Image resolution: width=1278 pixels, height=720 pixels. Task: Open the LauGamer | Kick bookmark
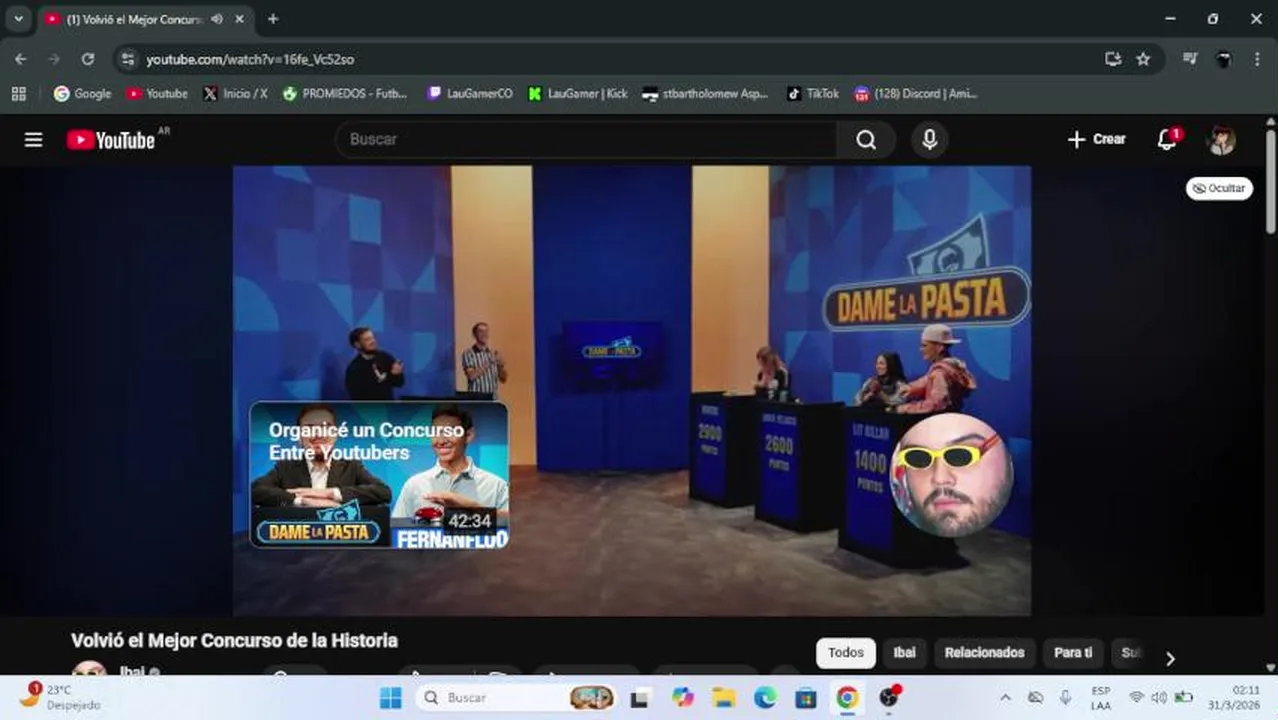577,93
